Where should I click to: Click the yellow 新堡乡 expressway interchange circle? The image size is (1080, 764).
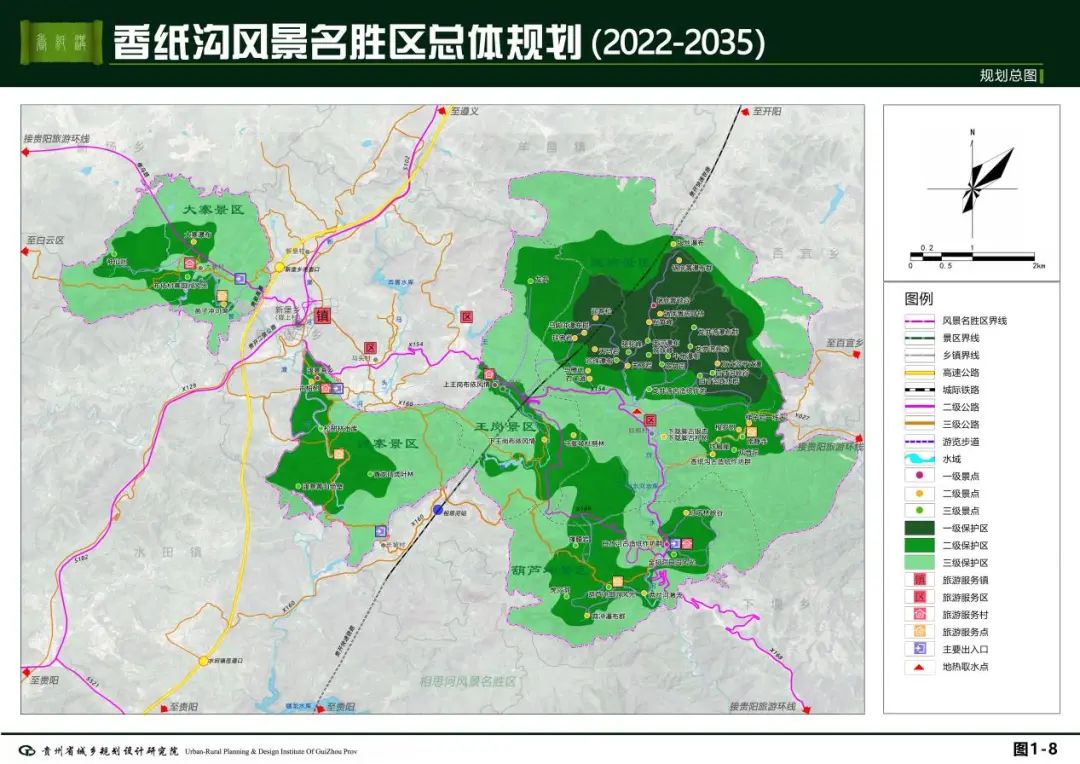pos(281,269)
